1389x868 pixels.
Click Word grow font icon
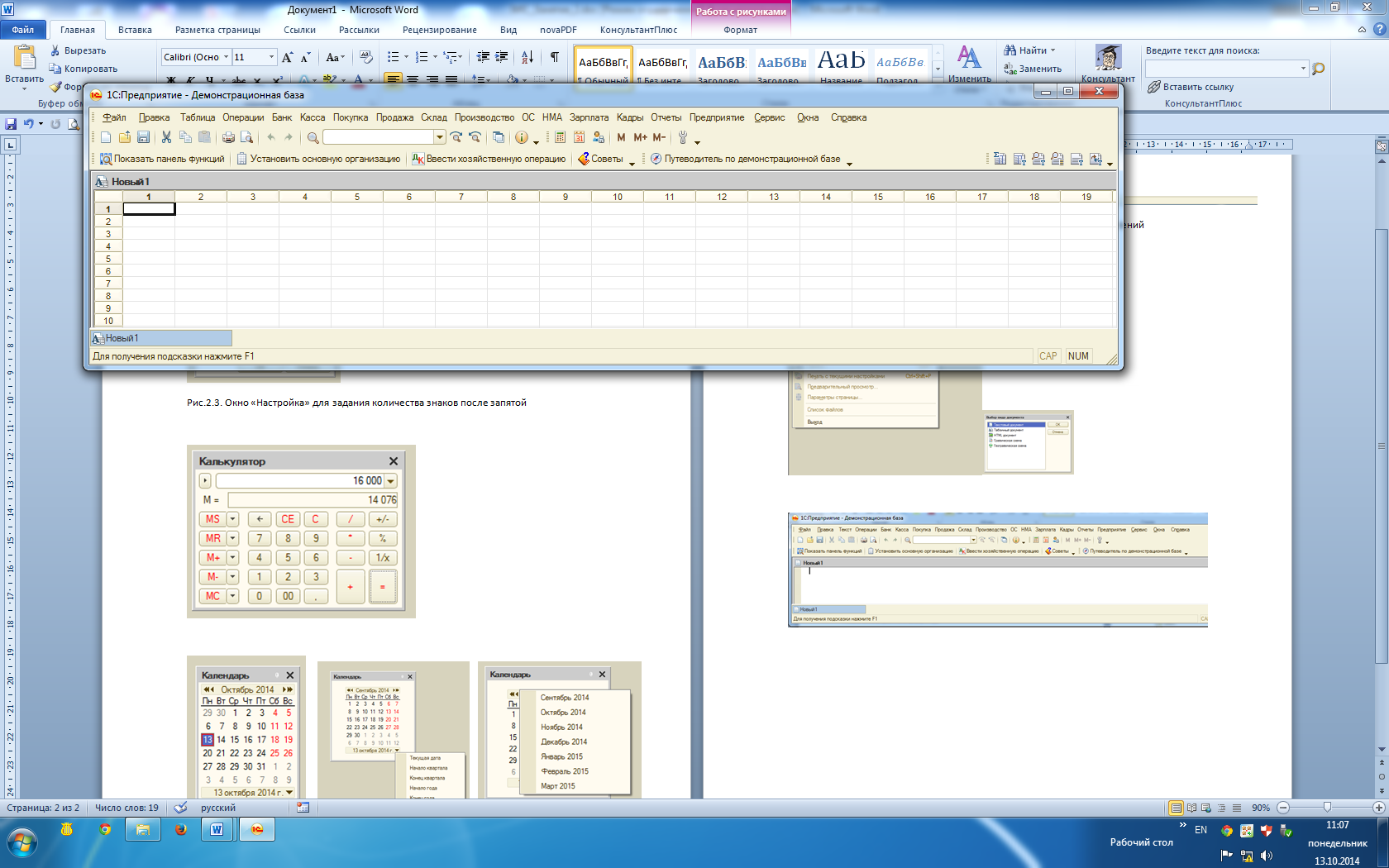coord(287,57)
